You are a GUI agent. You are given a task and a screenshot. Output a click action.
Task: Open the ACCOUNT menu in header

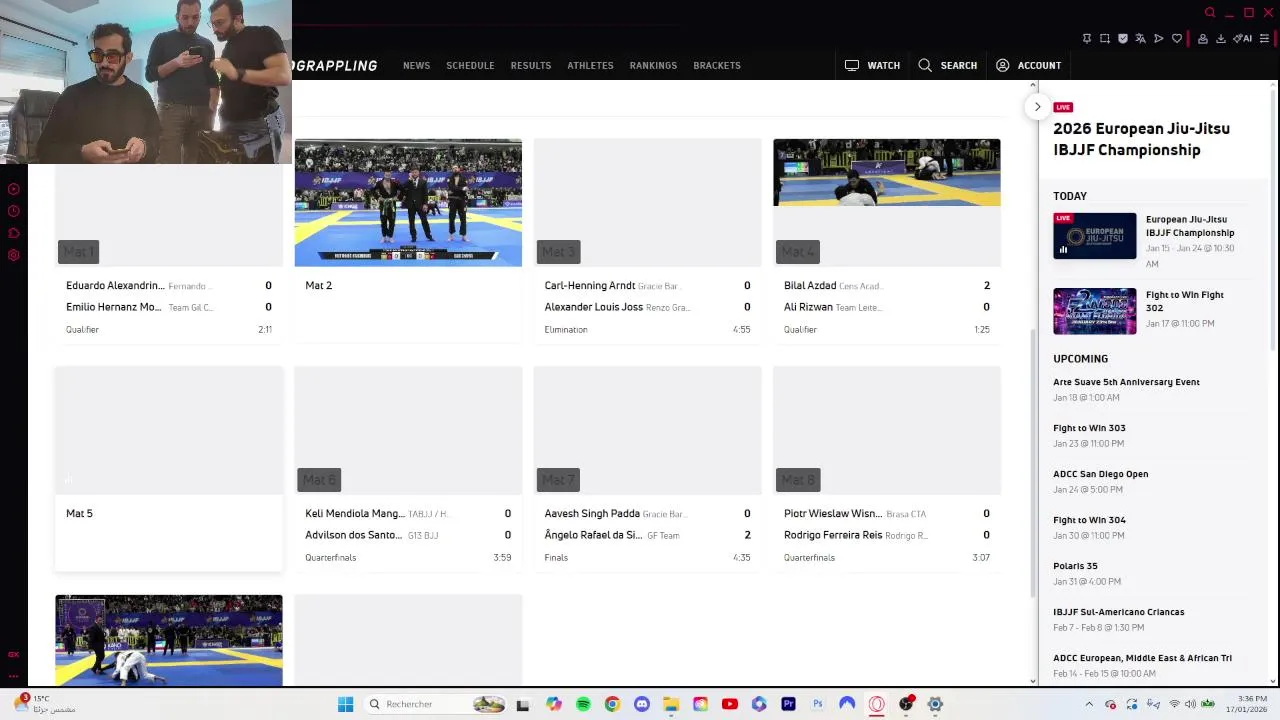(x=1028, y=65)
